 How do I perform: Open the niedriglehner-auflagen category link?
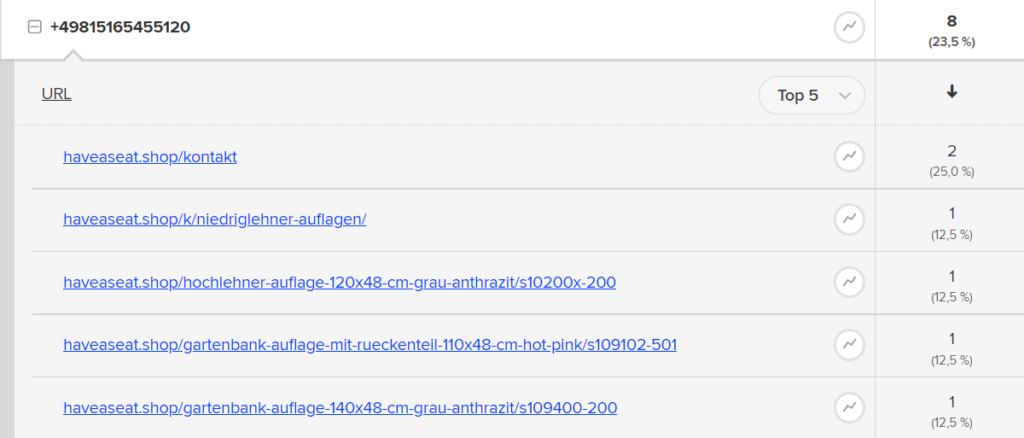click(x=215, y=220)
